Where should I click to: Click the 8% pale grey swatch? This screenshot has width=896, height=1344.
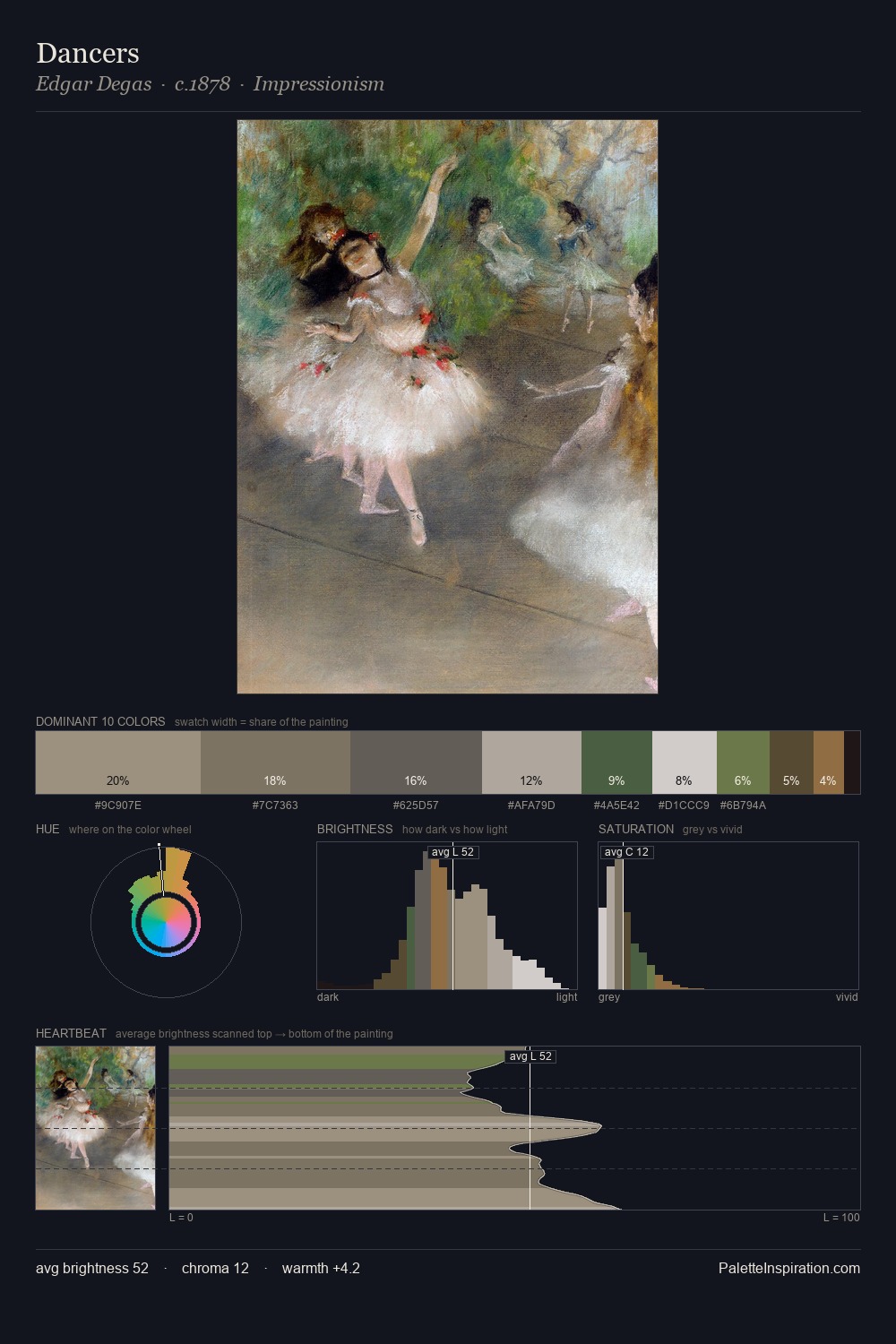pyautogui.click(x=685, y=762)
